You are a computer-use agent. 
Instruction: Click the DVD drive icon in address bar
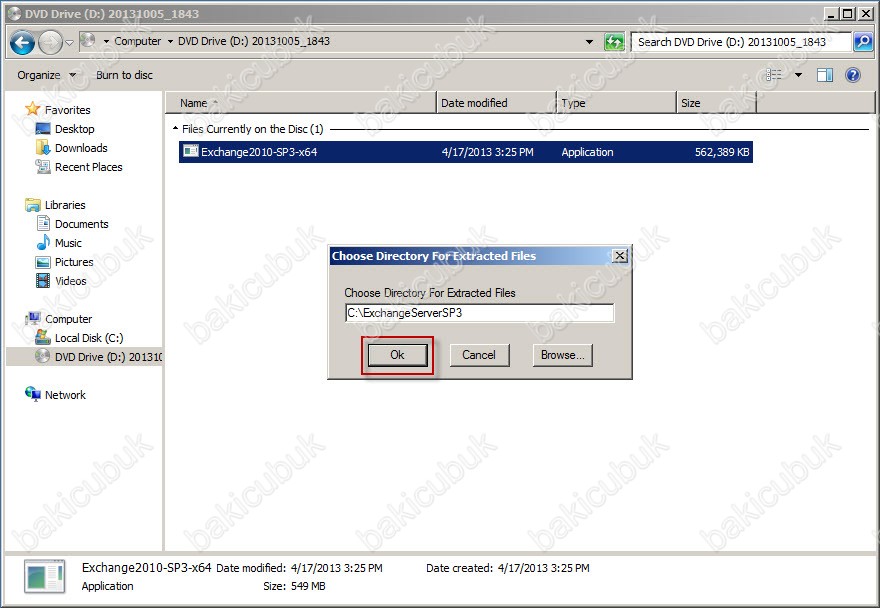[x=88, y=40]
